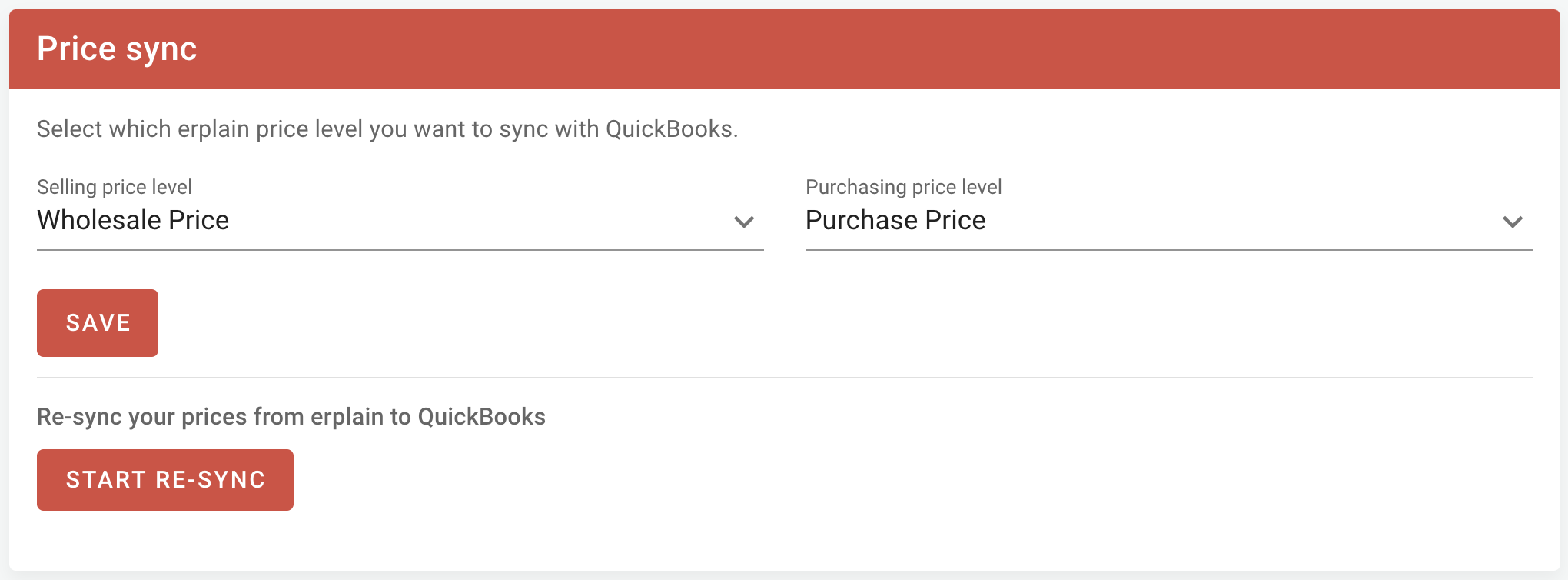Click the "Selling price level" field label
The height and width of the screenshot is (580, 1568).
click(115, 187)
